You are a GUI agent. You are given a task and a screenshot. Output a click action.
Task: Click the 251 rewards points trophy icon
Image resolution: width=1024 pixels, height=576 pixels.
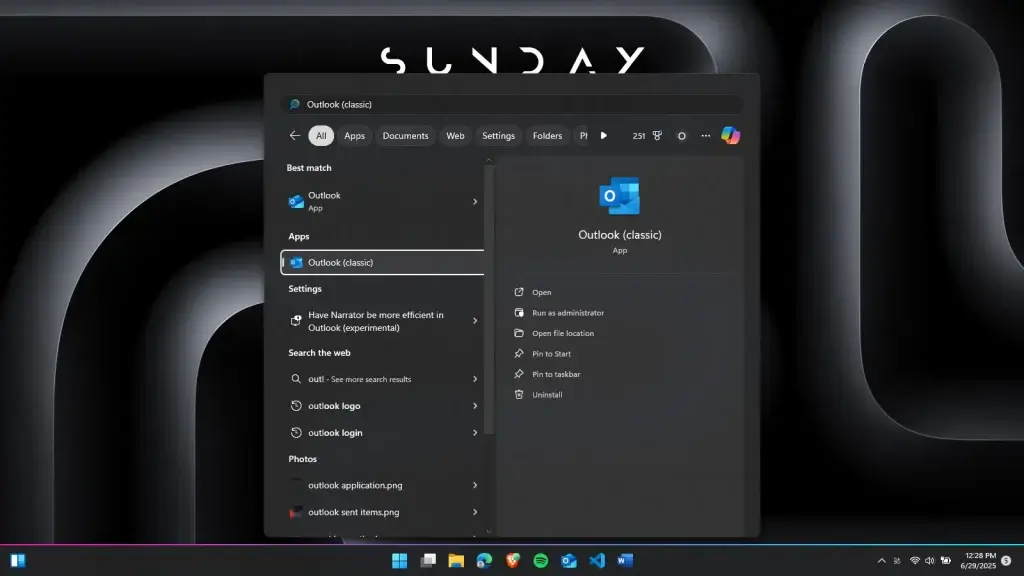click(x=657, y=136)
